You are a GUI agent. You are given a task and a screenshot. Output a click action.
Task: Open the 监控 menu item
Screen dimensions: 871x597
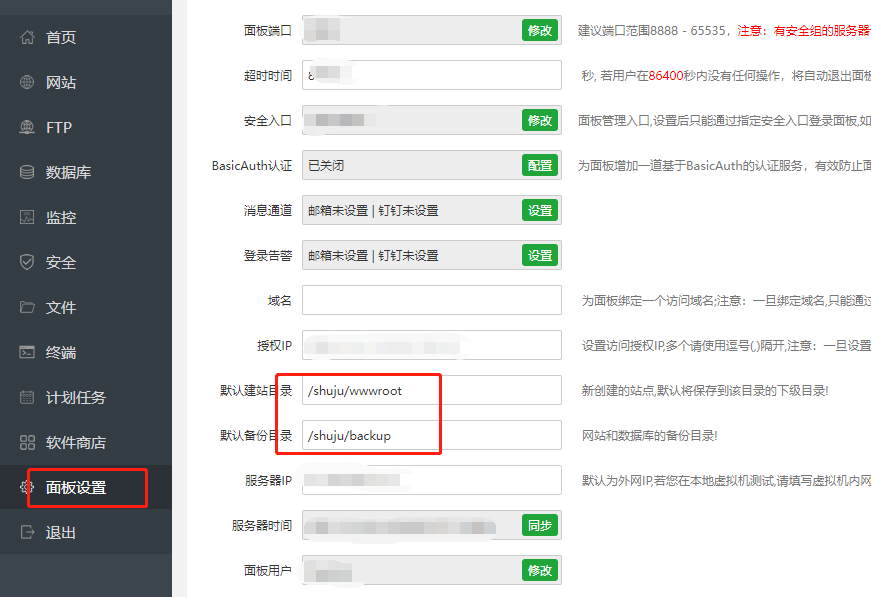point(86,217)
